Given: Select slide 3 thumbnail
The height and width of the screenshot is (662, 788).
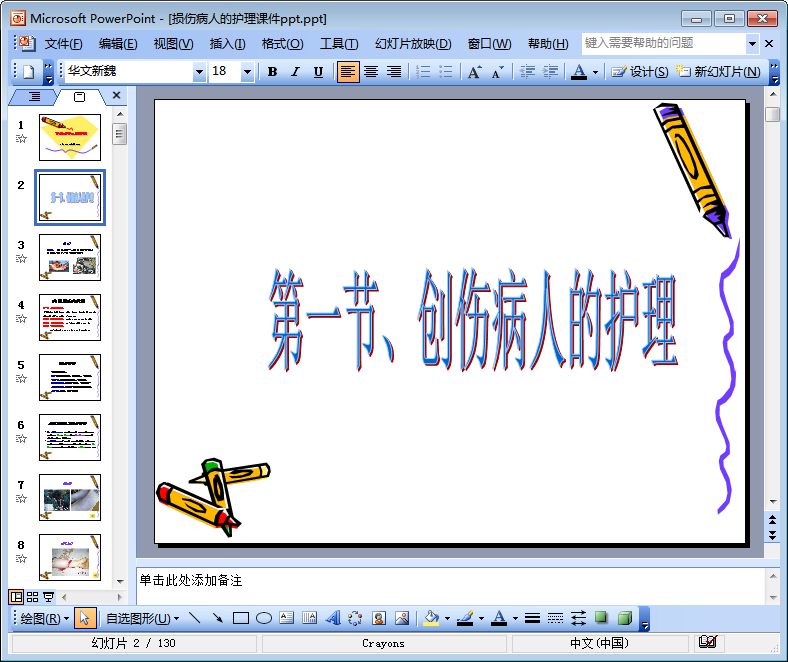Looking at the screenshot, I should point(70,257).
